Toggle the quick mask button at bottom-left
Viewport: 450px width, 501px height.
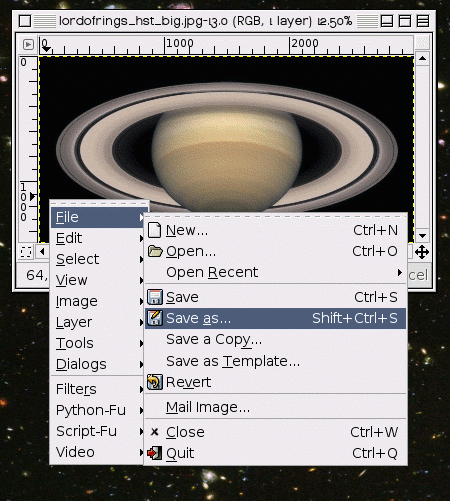(26, 252)
